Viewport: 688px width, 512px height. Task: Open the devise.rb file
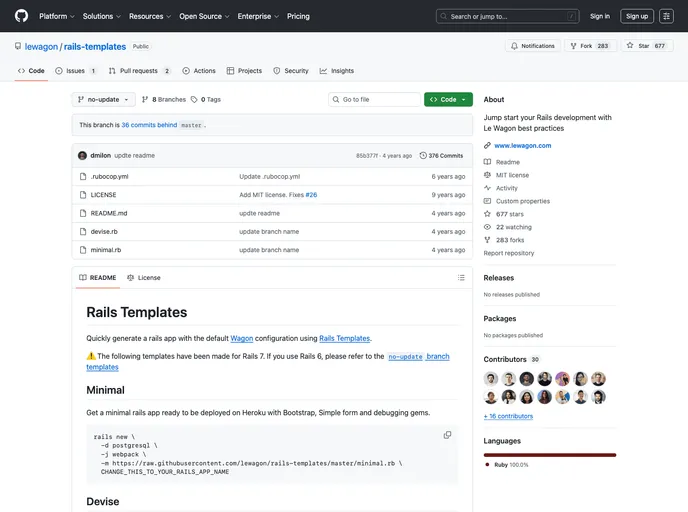pyautogui.click(x=105, y=231)
